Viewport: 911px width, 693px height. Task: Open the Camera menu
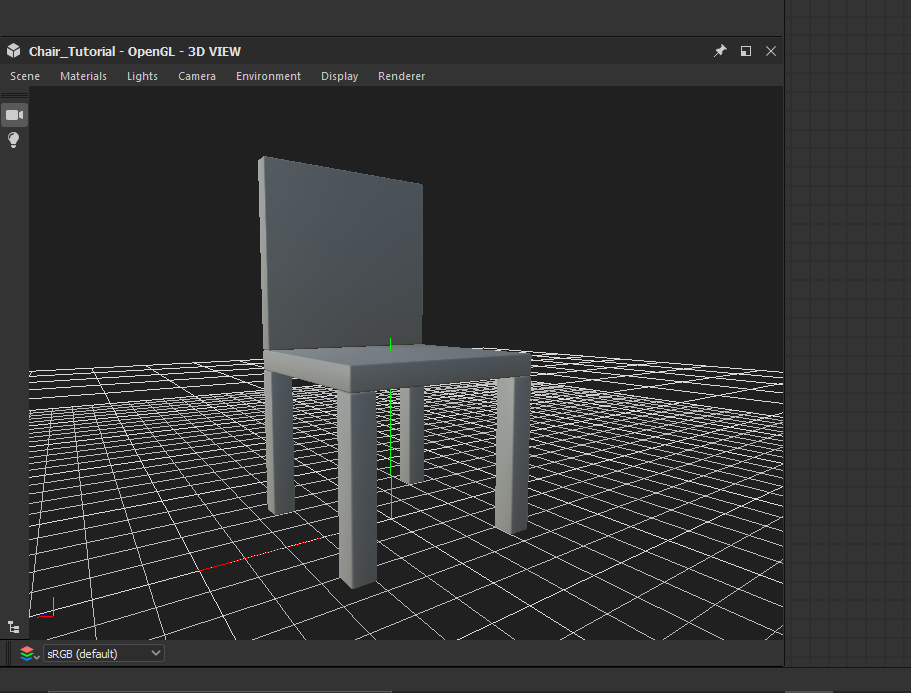(196, 76)
